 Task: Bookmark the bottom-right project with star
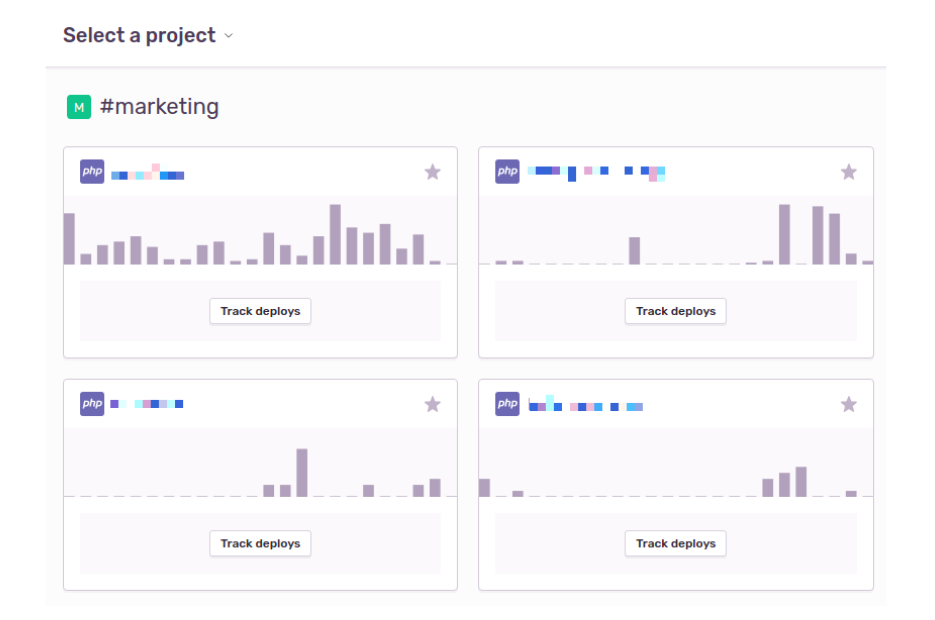point(848,404)
